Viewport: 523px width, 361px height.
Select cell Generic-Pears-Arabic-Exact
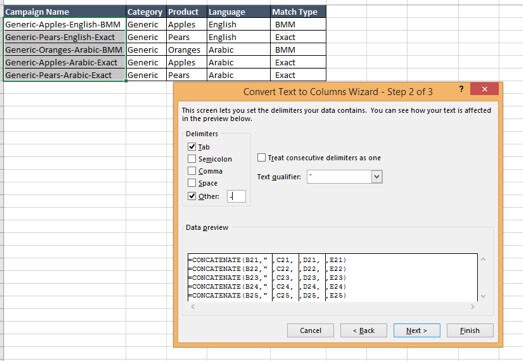[x=65, y=75]
